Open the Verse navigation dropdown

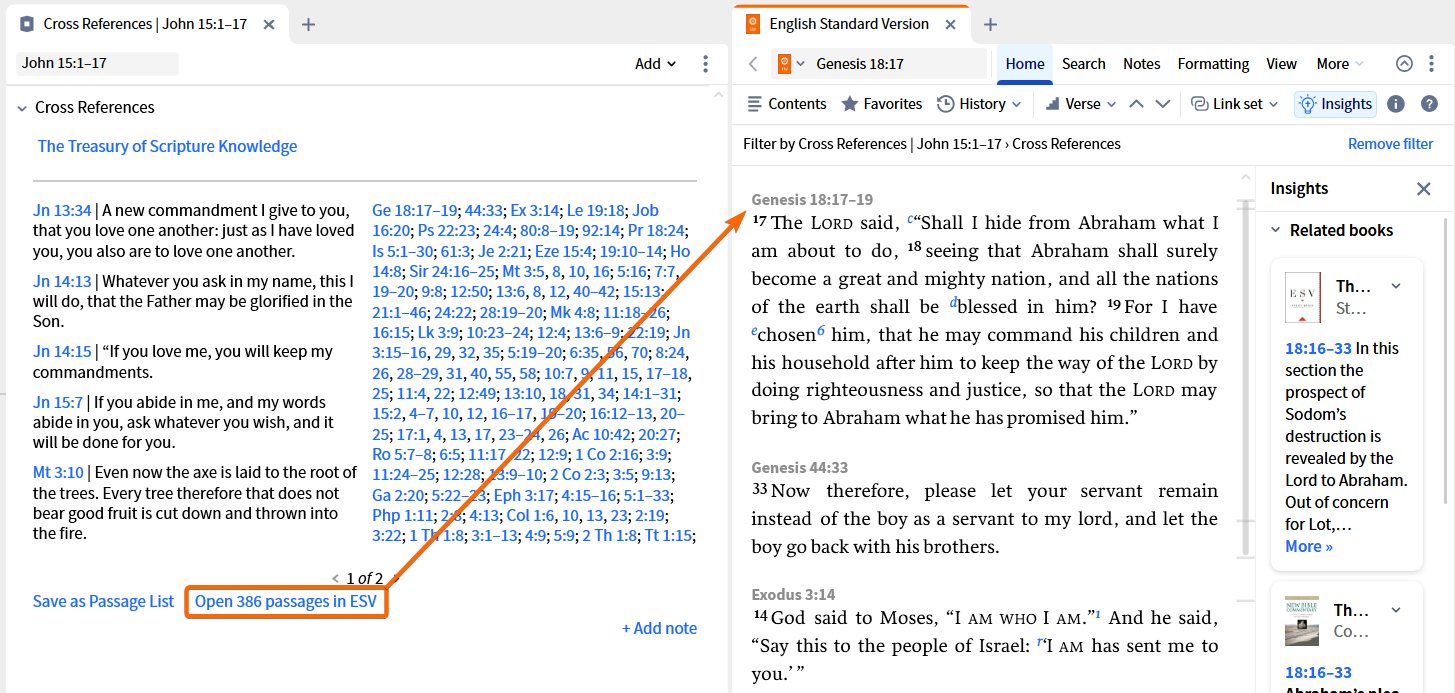pyautogui.click(x=1080, y=104)
